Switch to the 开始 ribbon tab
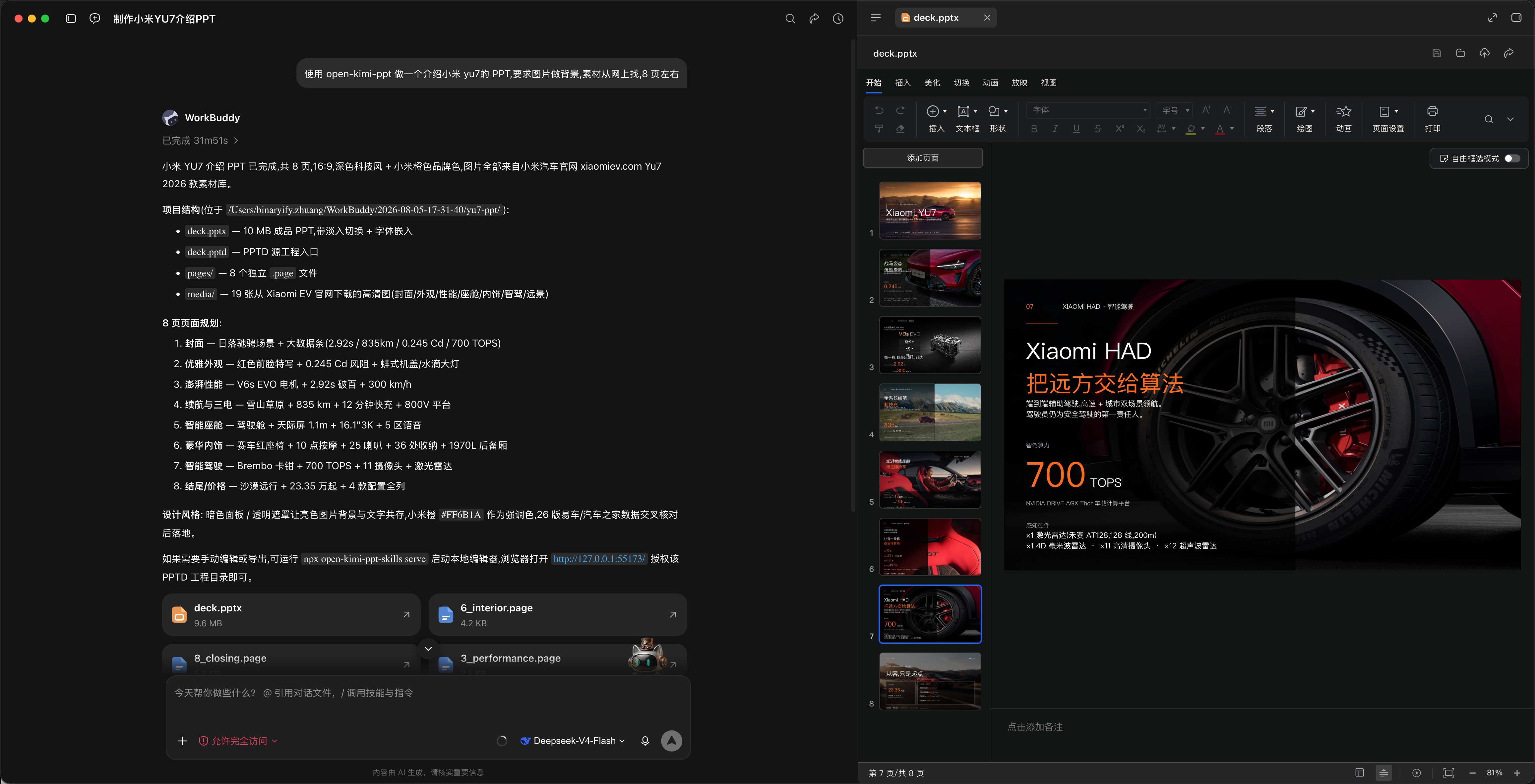 click(874, 83)
